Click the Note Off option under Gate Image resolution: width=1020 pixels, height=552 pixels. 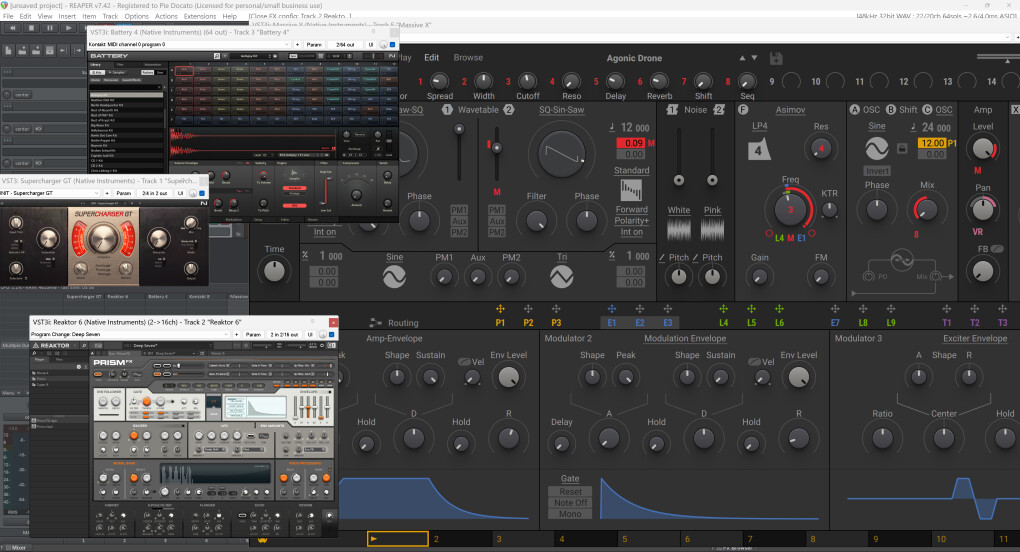tap(570, 503)
